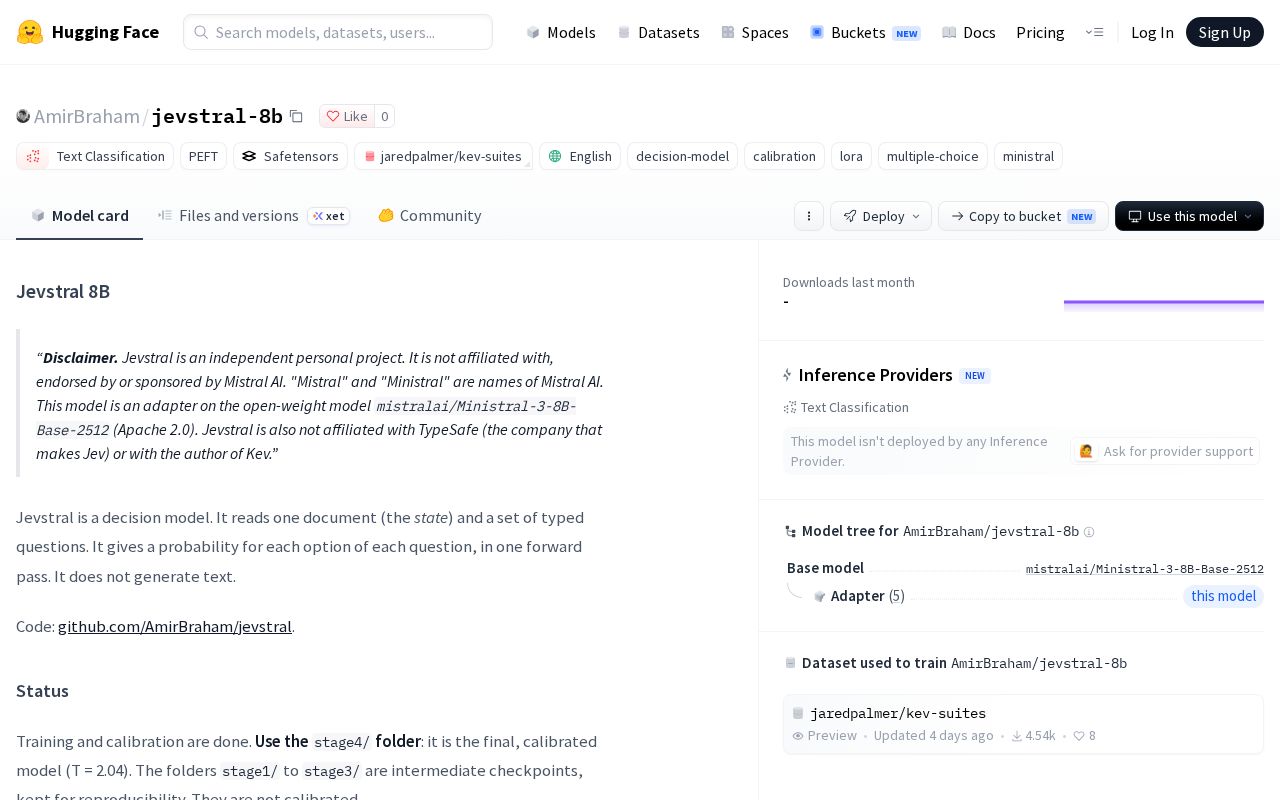Switch to the Model card tab
This screenshot has width=1280, height=800.
(x=80, y=216)
